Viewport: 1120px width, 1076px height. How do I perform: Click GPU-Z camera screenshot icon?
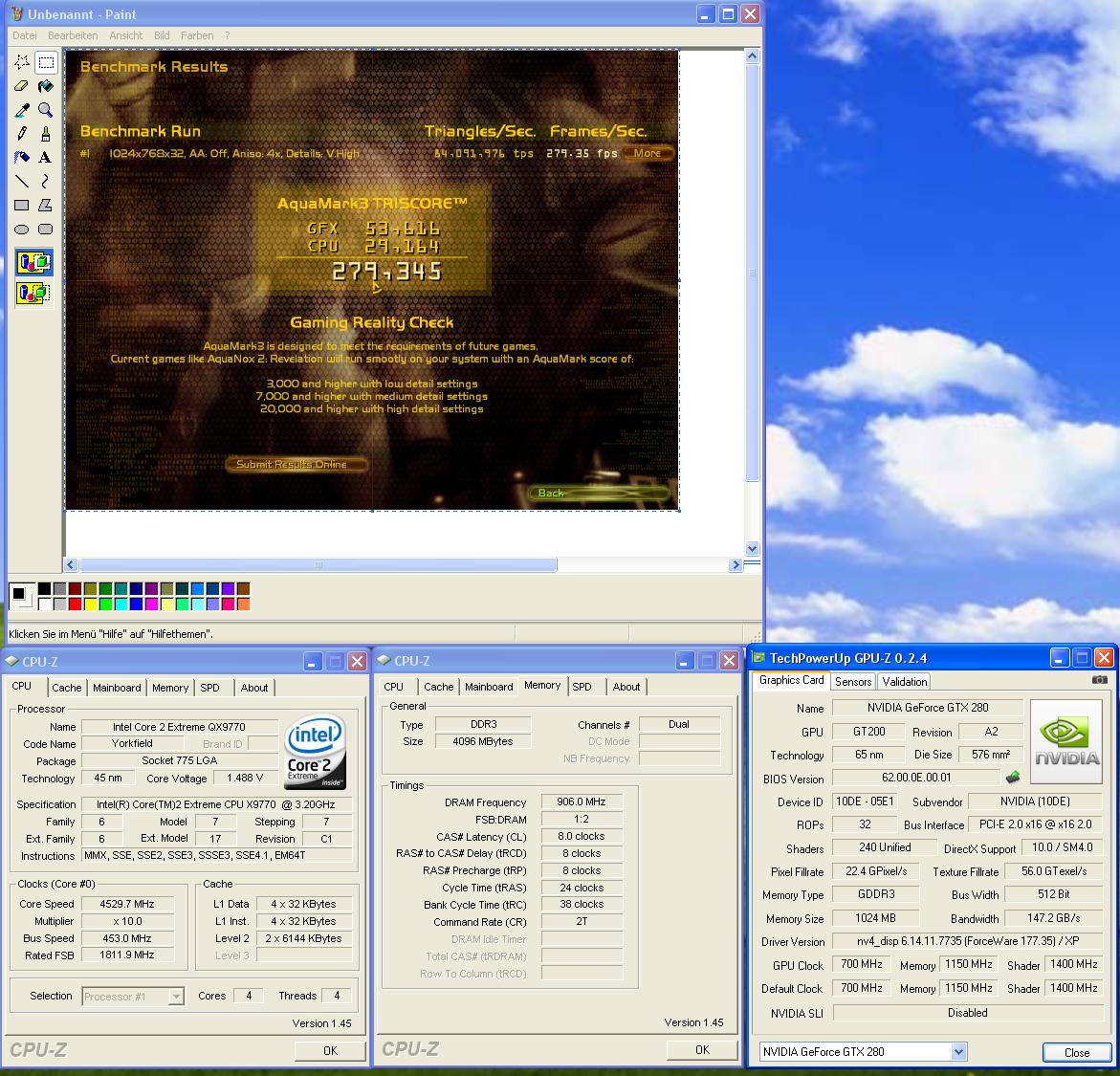coord(1100,679)
